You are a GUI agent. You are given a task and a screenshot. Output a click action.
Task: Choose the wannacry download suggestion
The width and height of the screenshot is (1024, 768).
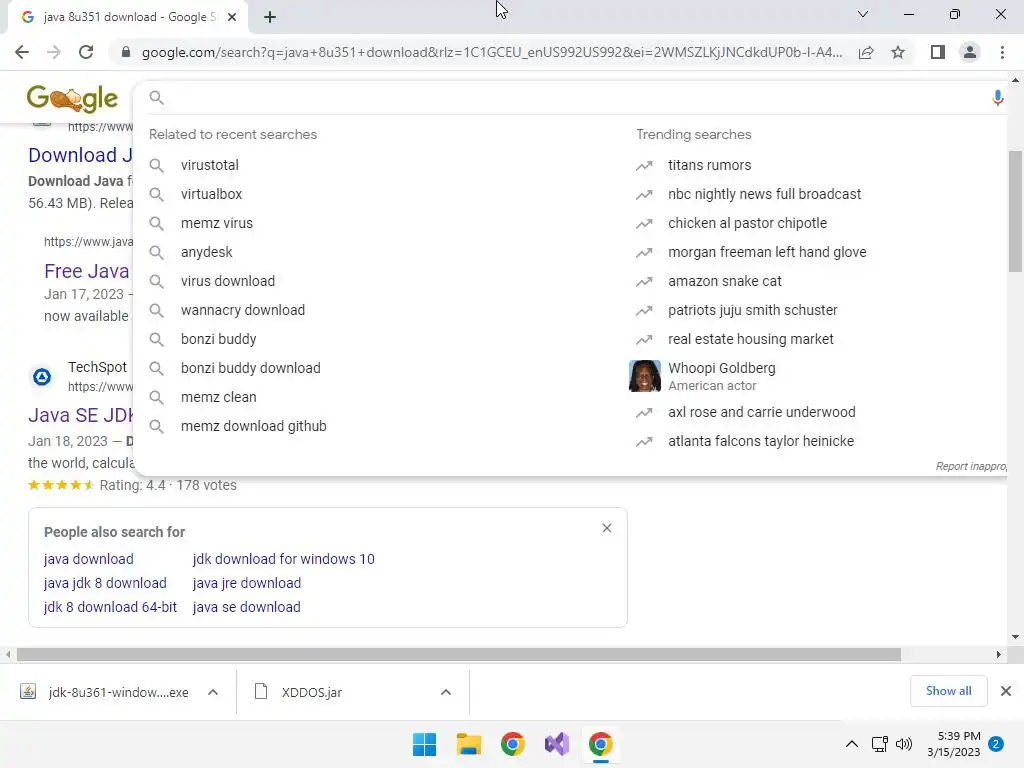point(243,310)
